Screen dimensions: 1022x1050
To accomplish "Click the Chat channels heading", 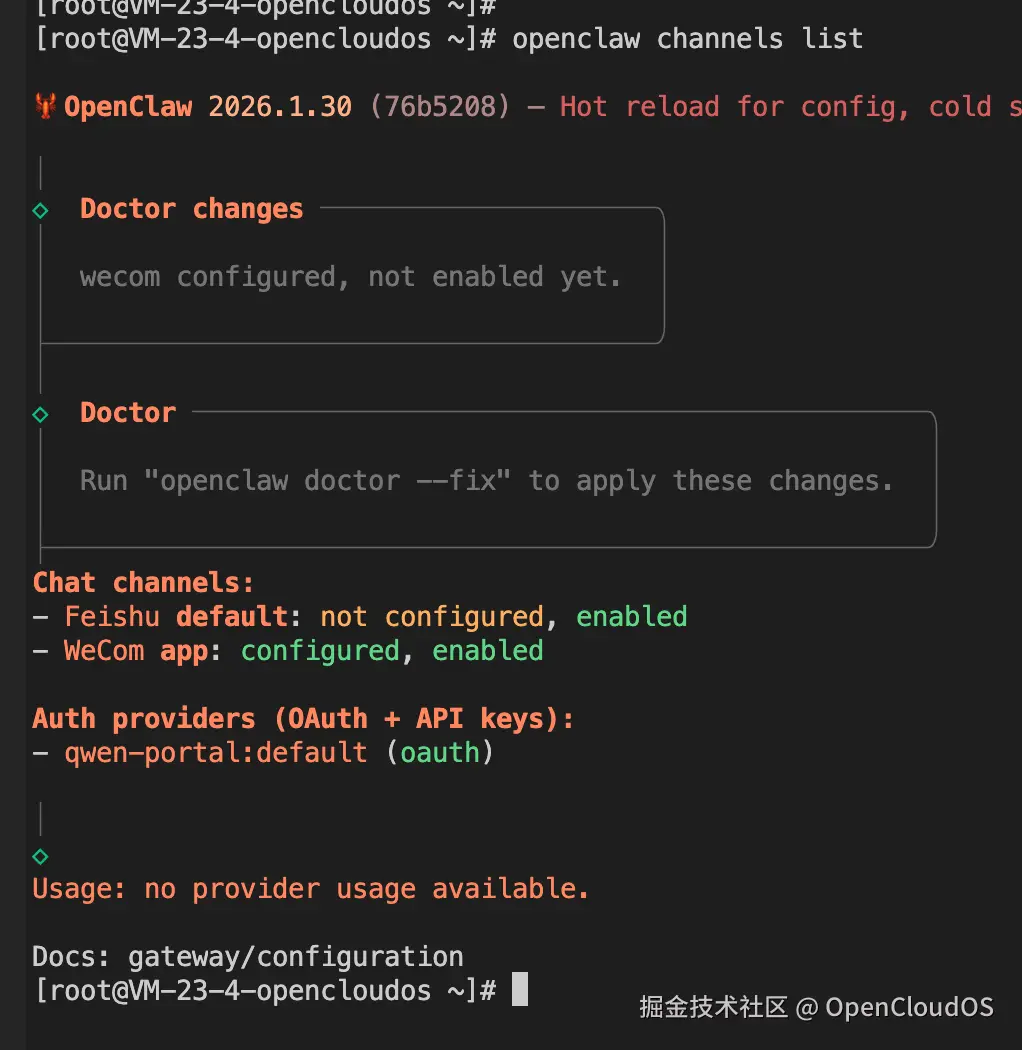I will click(x=143, y=583).
